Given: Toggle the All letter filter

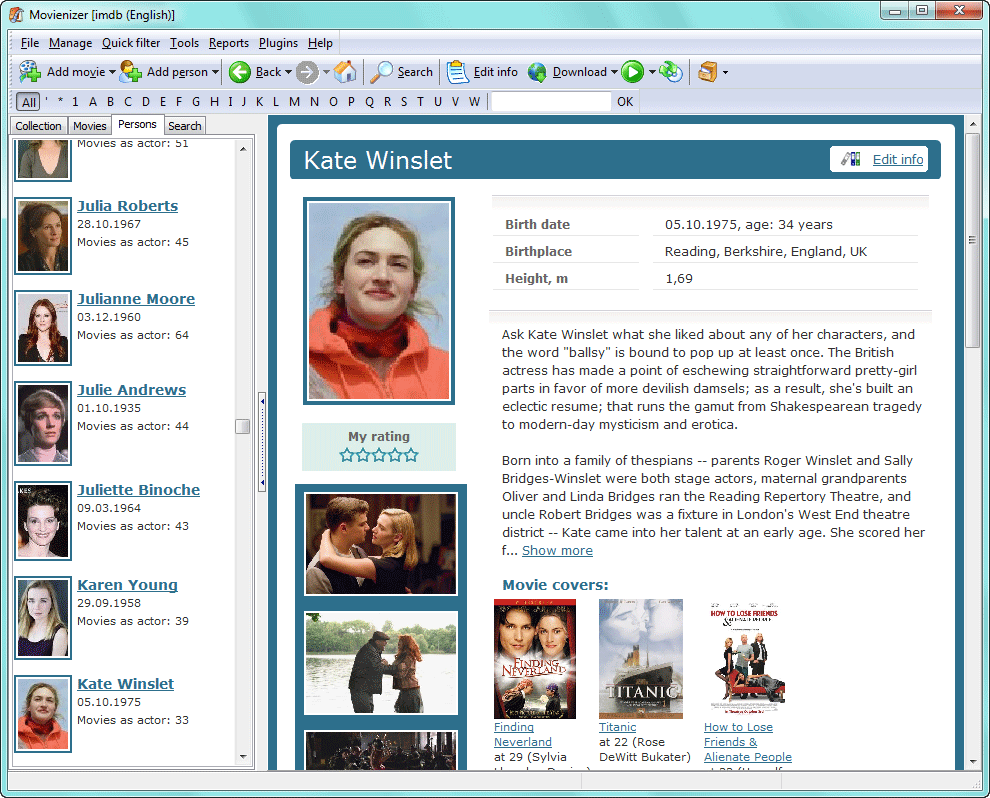Looking at the screenshot, I should point(29,102).
